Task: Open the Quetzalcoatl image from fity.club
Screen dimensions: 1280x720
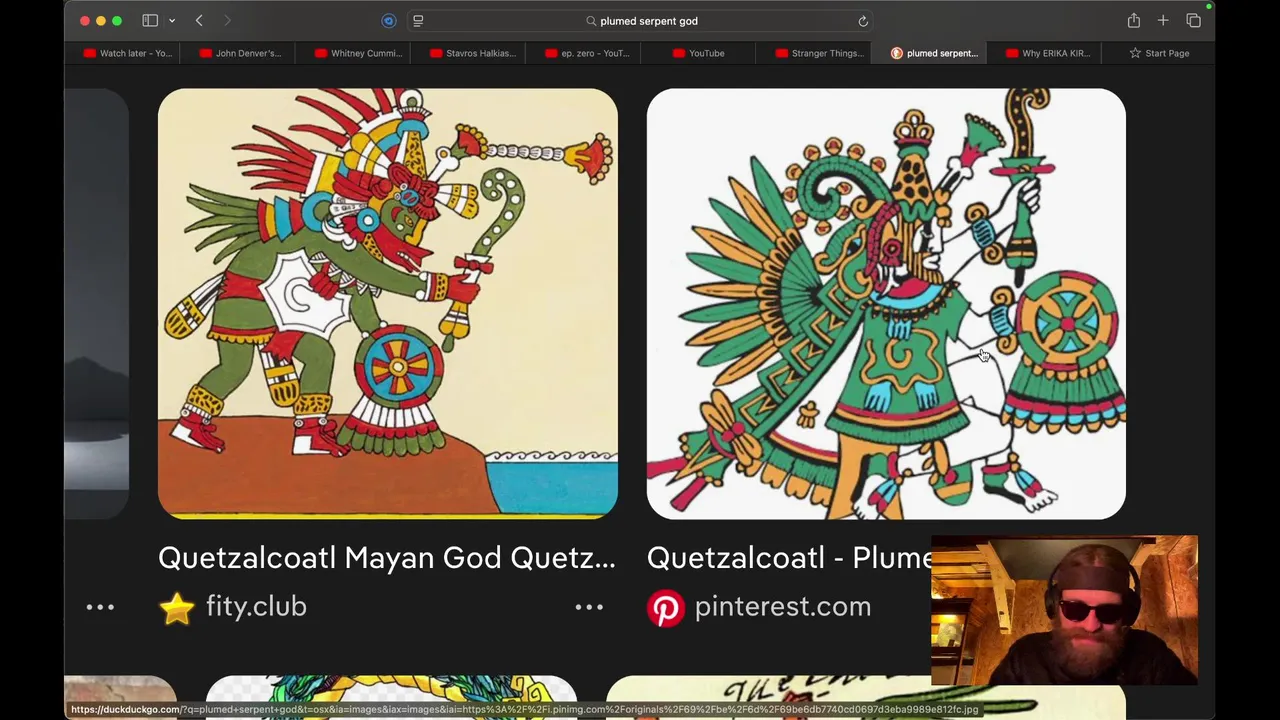Action: tap(388, 304)
